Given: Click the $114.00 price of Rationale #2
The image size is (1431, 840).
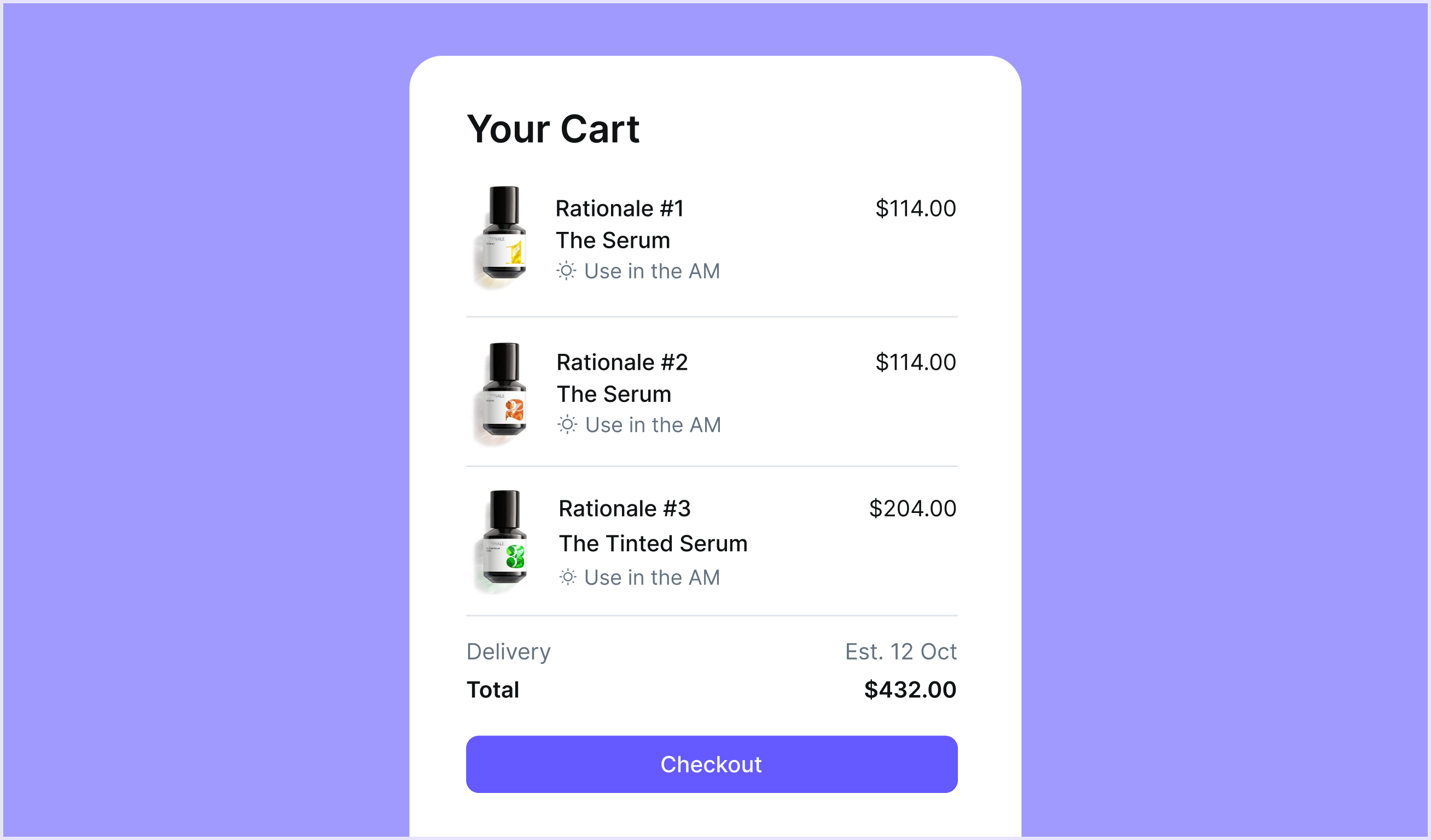Looking at the screenshot, I should (915, 362).
